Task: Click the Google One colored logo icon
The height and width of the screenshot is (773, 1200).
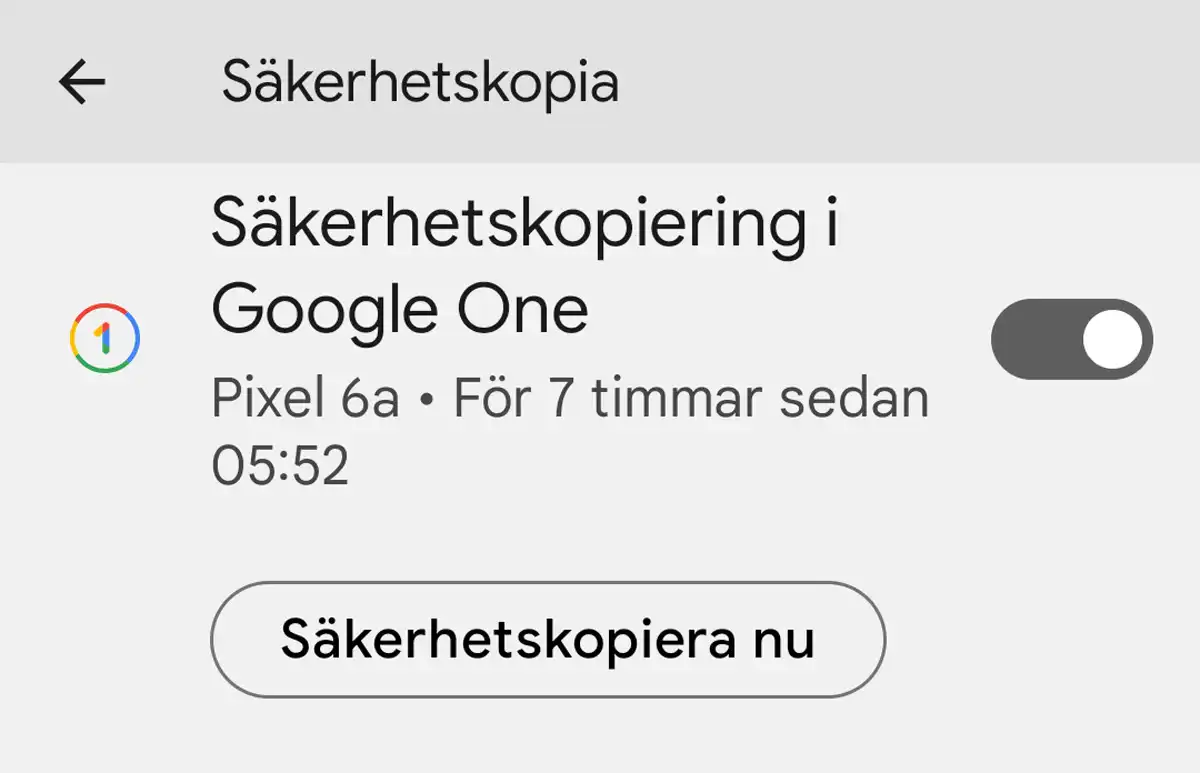Action: coord(106,339)
